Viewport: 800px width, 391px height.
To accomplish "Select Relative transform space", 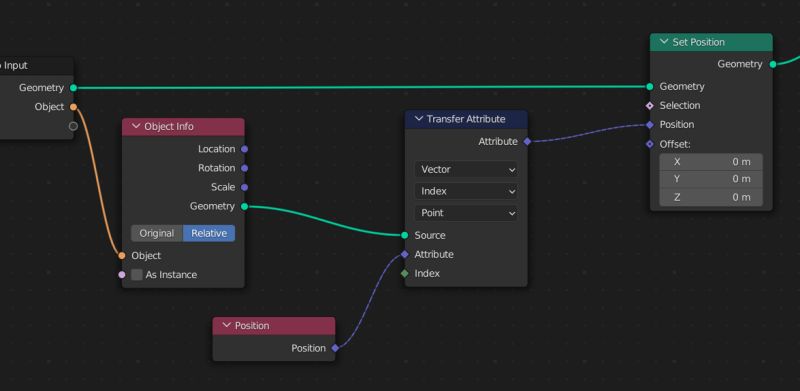I will 209,233.
